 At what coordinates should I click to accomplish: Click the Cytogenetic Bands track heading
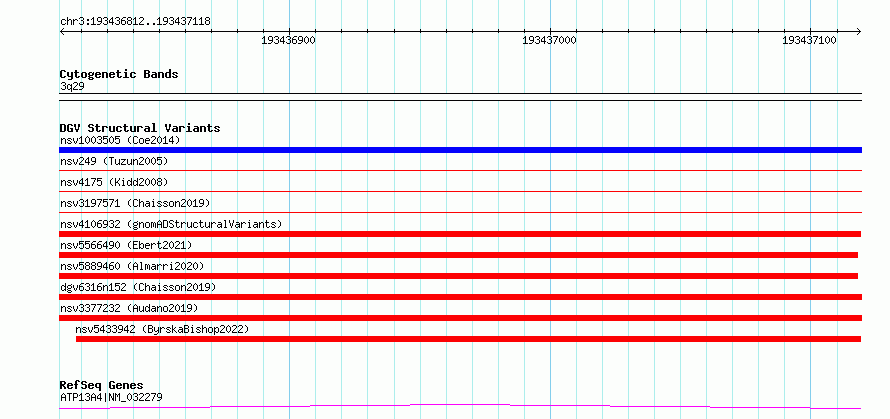point(119,74)
